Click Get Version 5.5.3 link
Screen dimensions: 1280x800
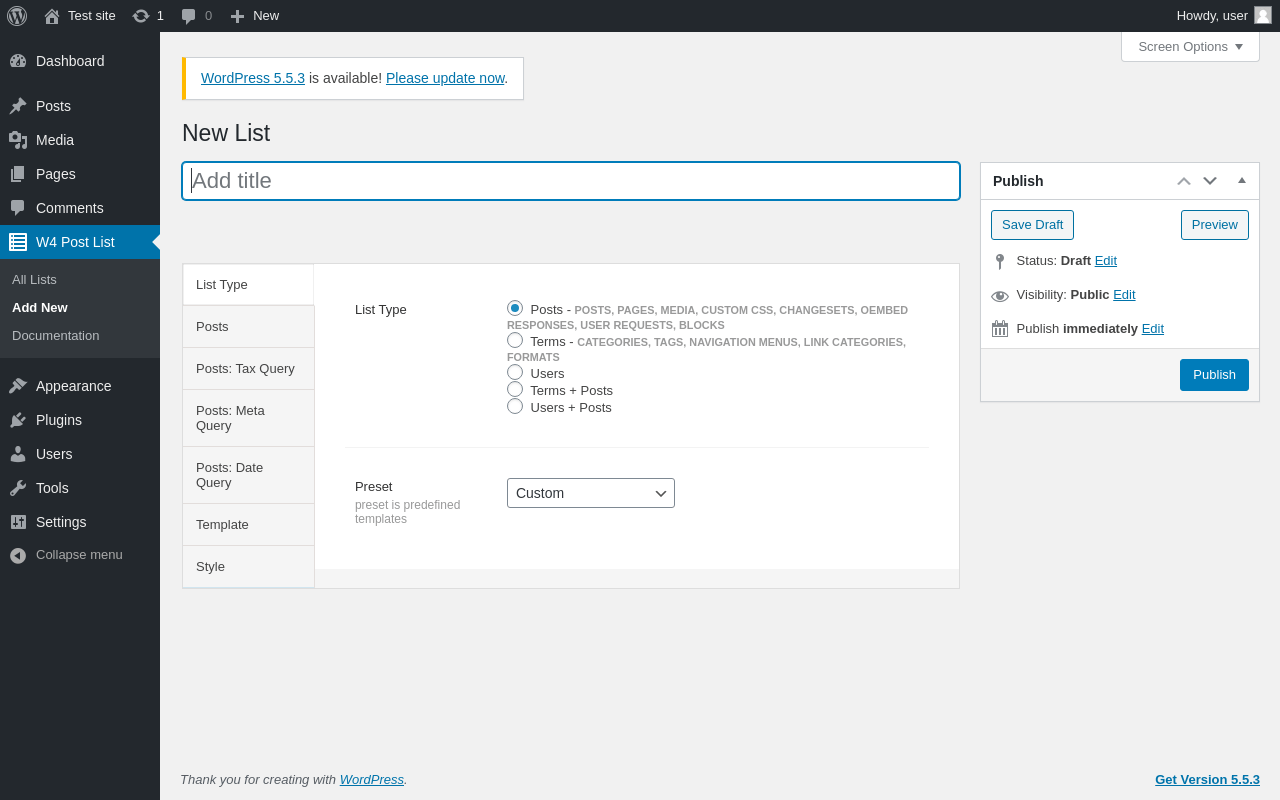tap(1207, 780)
